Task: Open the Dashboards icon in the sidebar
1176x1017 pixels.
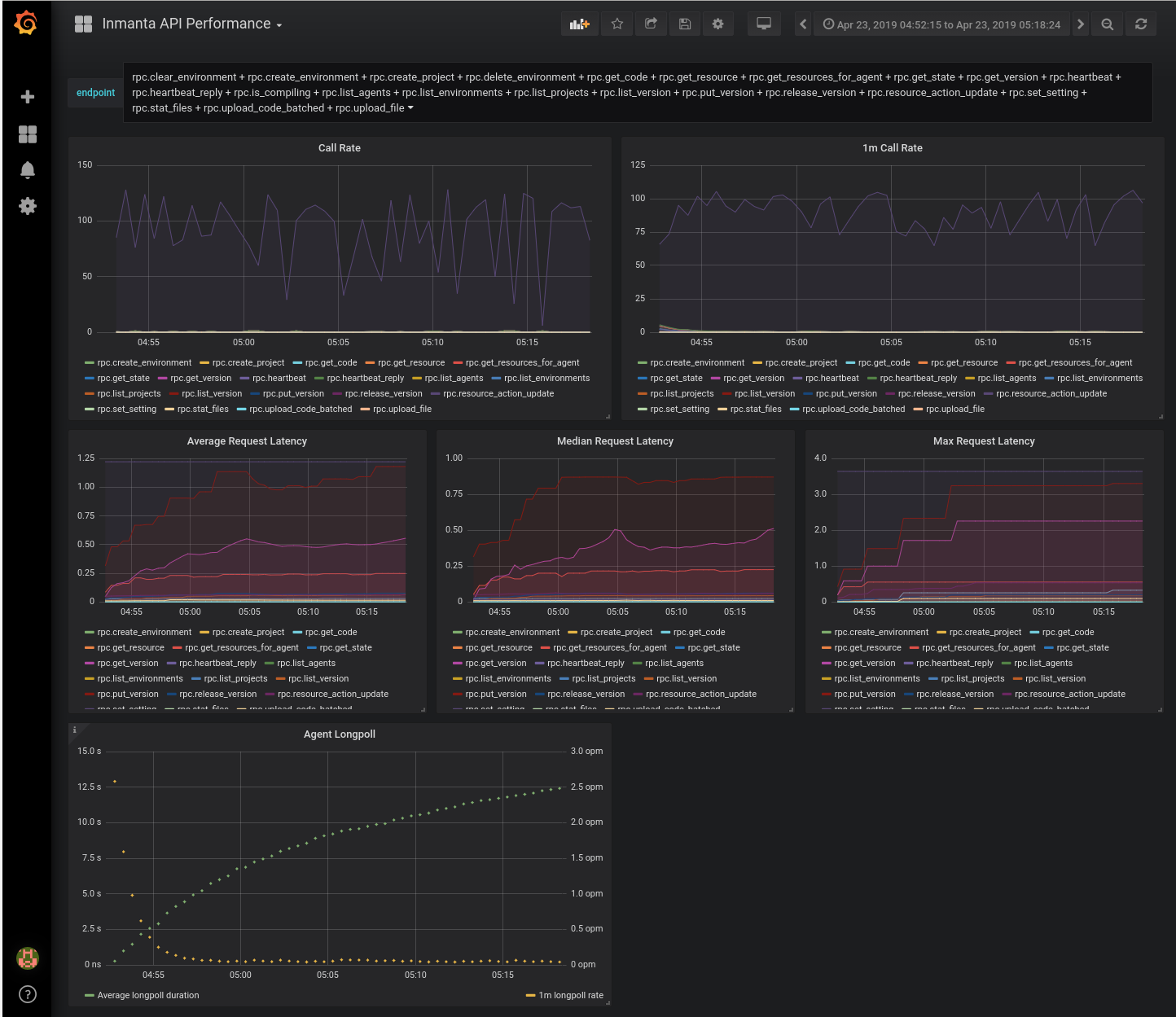Action: (x=28, y=134)
